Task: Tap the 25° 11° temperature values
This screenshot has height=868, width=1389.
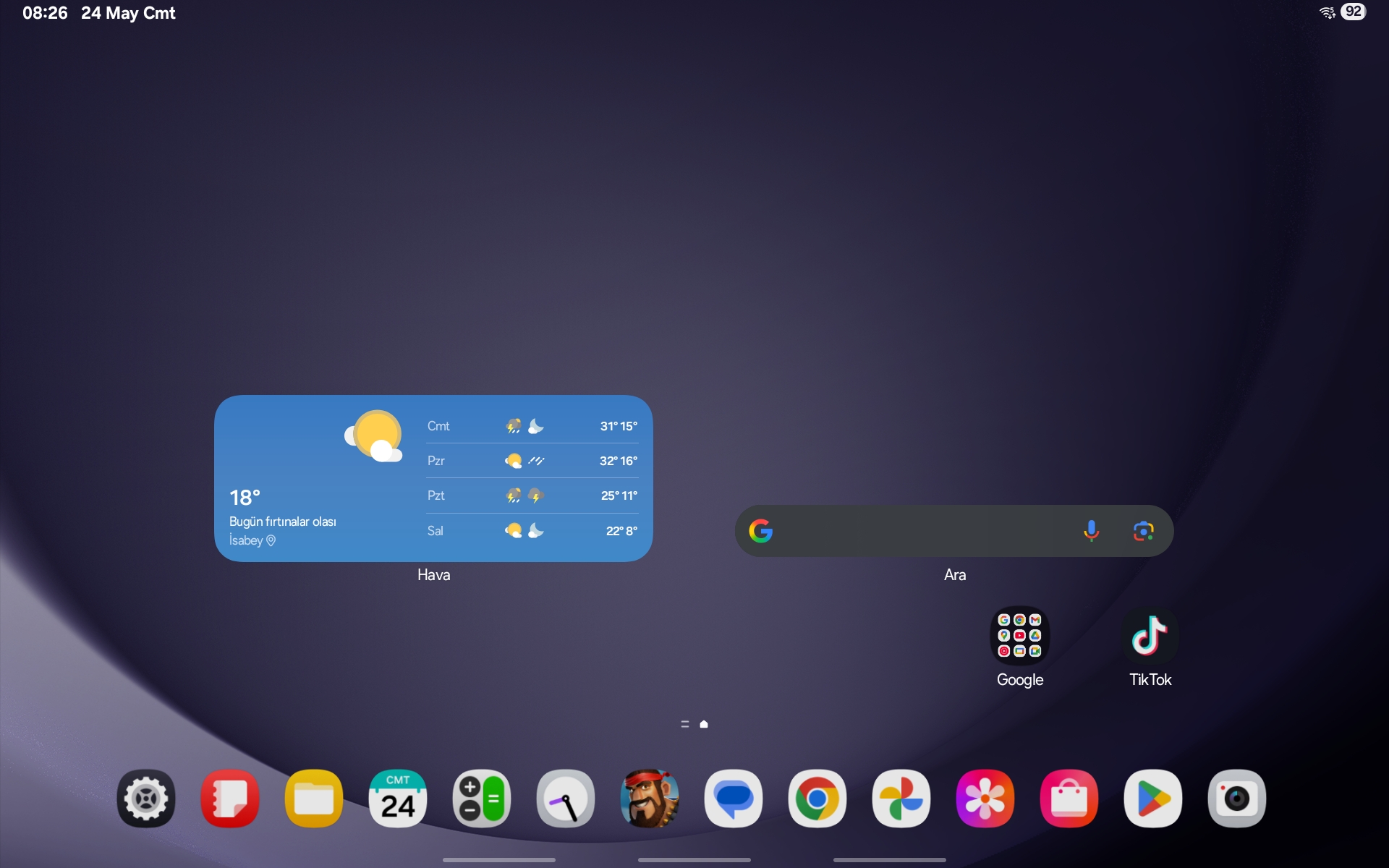Action: (x=619, y=495)
